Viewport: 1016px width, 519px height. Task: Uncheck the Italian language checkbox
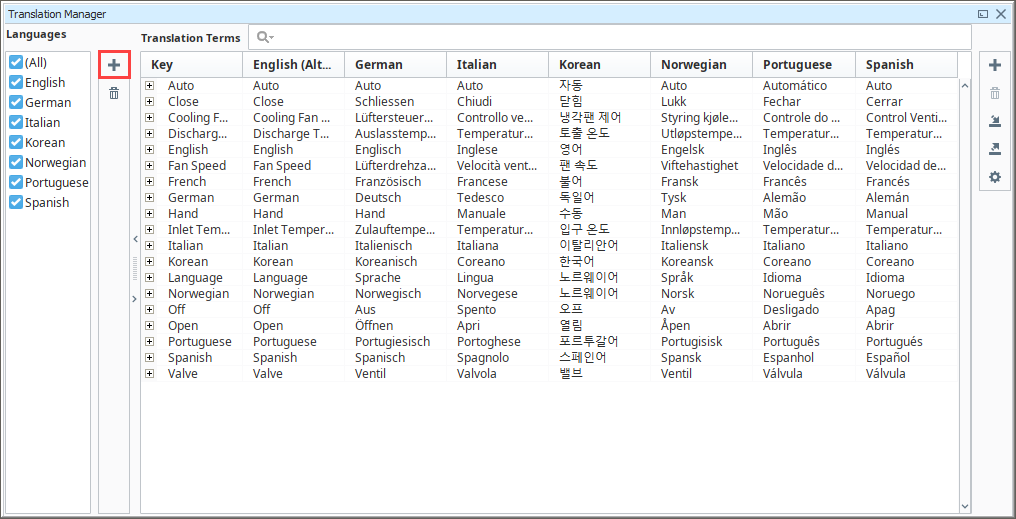pyautogui.click(x=16, y=123)
